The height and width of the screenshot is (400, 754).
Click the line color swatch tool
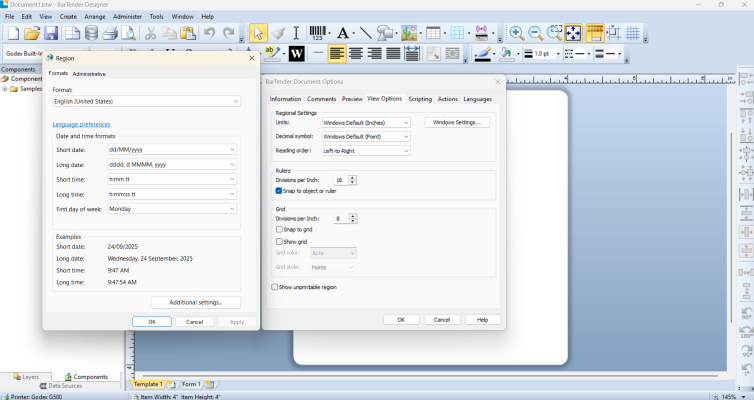coord(483,54)
